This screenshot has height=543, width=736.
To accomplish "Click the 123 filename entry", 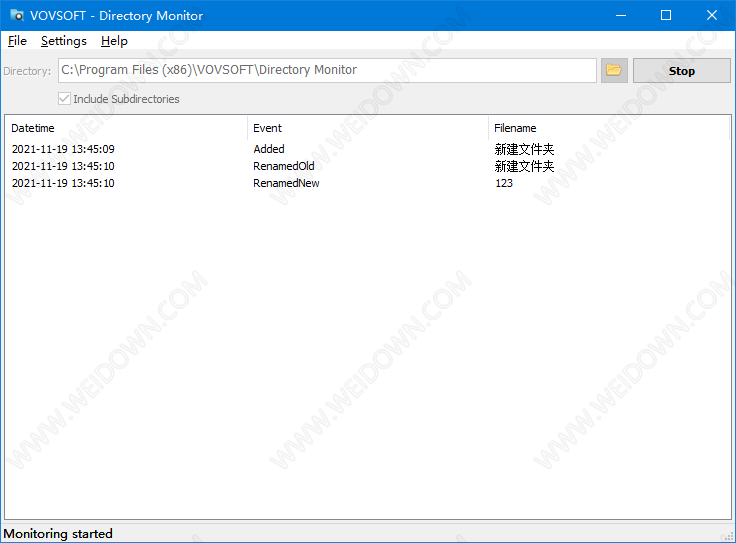I will pos(504,183).
